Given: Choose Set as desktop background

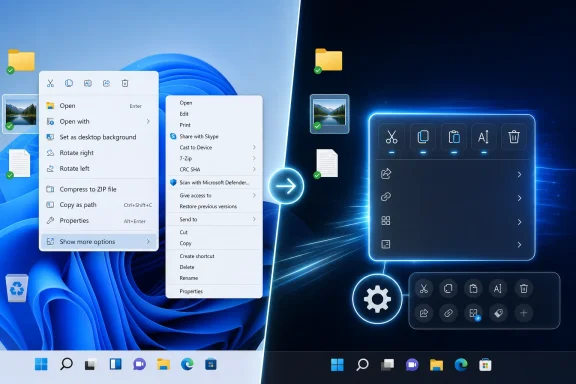Looking at the screenshot, I should tap(99, 137).
